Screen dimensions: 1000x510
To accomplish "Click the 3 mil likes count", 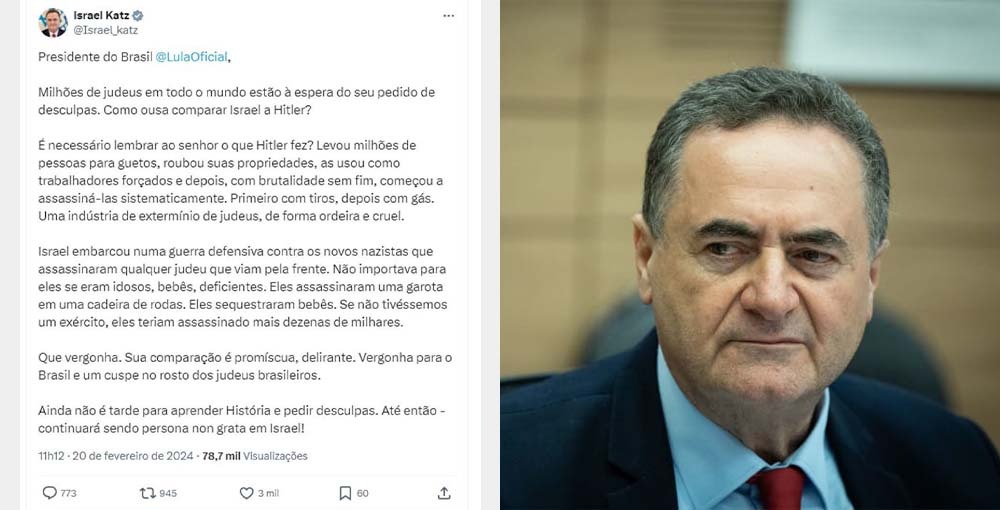I will point(268,493).
